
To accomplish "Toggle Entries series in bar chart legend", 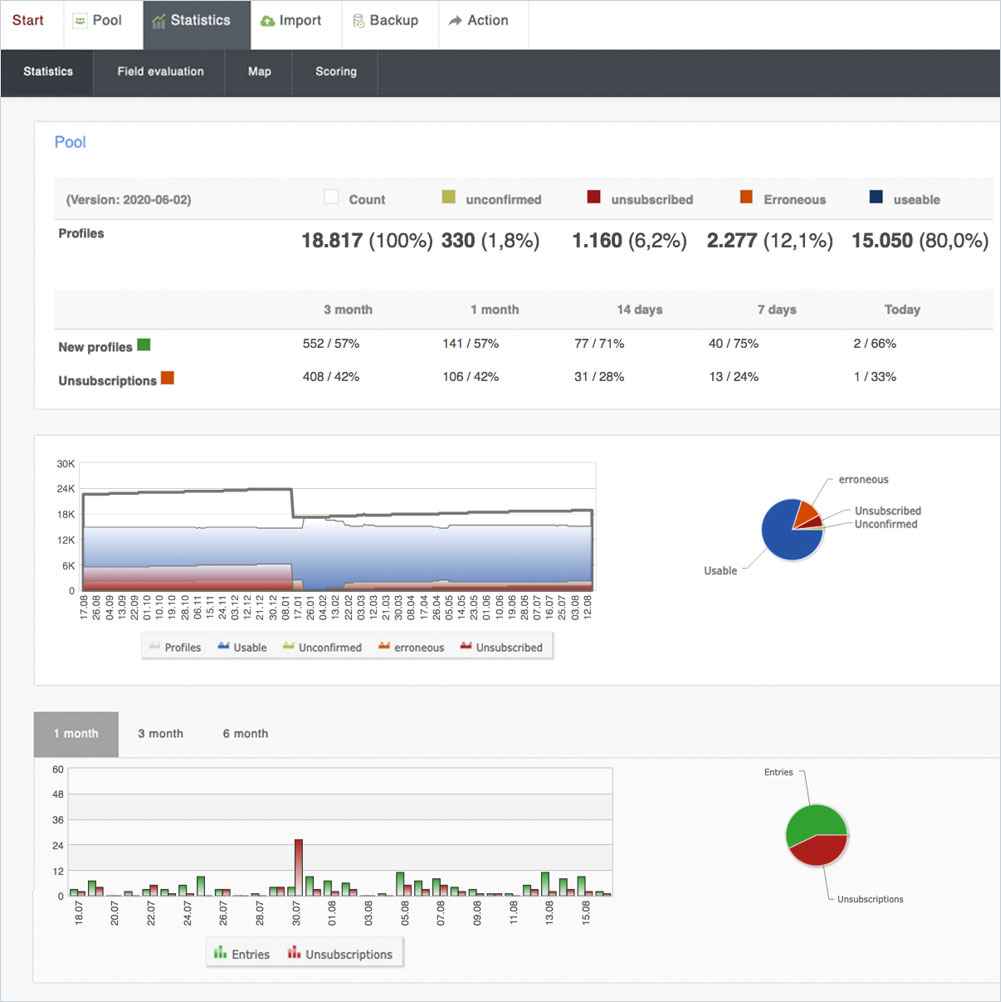I will point(242,954).
